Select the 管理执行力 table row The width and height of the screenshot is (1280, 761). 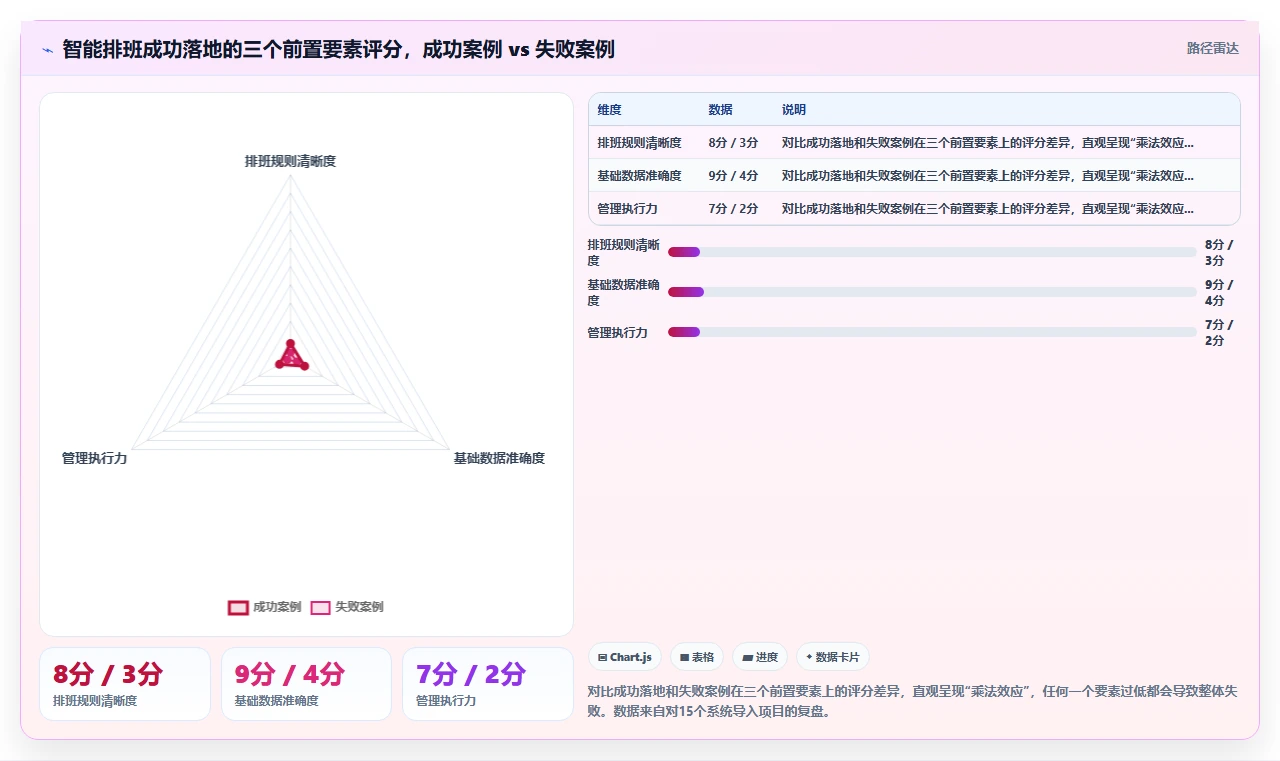click(x=914, y=209)
